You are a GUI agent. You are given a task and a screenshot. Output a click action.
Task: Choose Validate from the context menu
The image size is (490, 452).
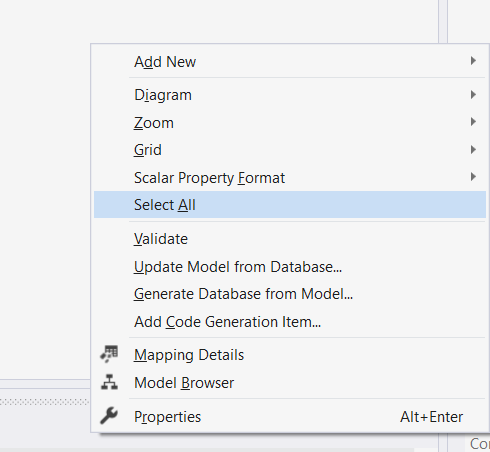click(x=290, y=239)
